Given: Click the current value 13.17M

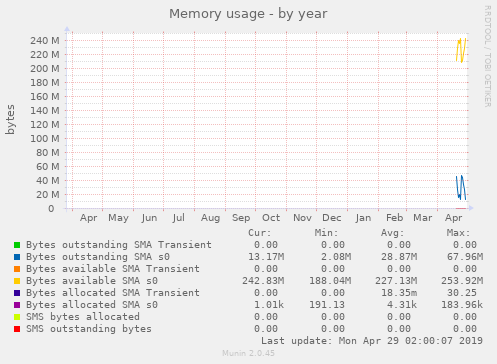Looking at the screenshot, I should click(x=266, y=257).
